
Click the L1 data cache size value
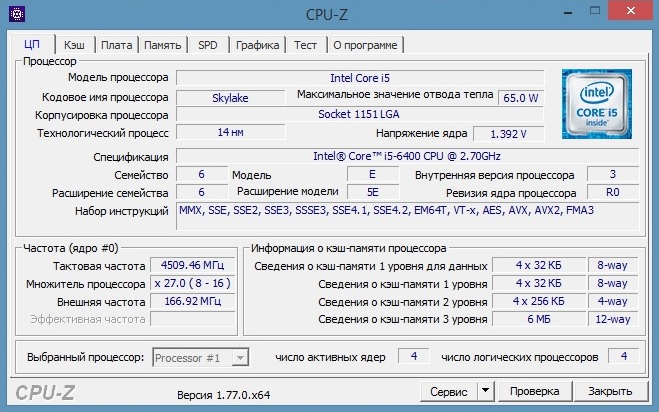[539, 265]
